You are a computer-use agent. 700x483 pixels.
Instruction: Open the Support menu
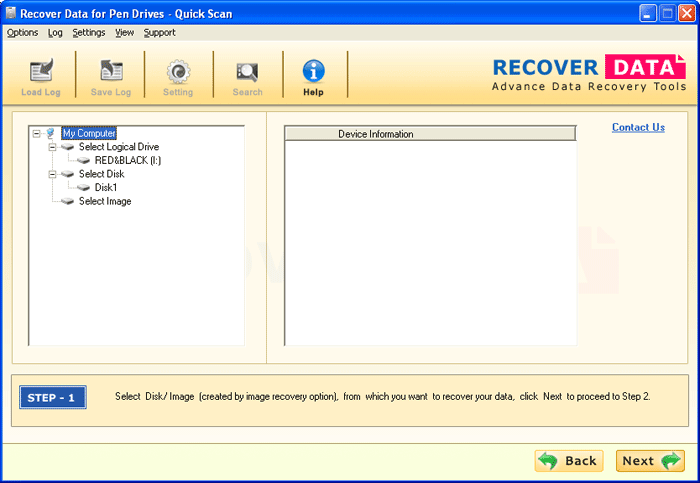click(159, 32)
